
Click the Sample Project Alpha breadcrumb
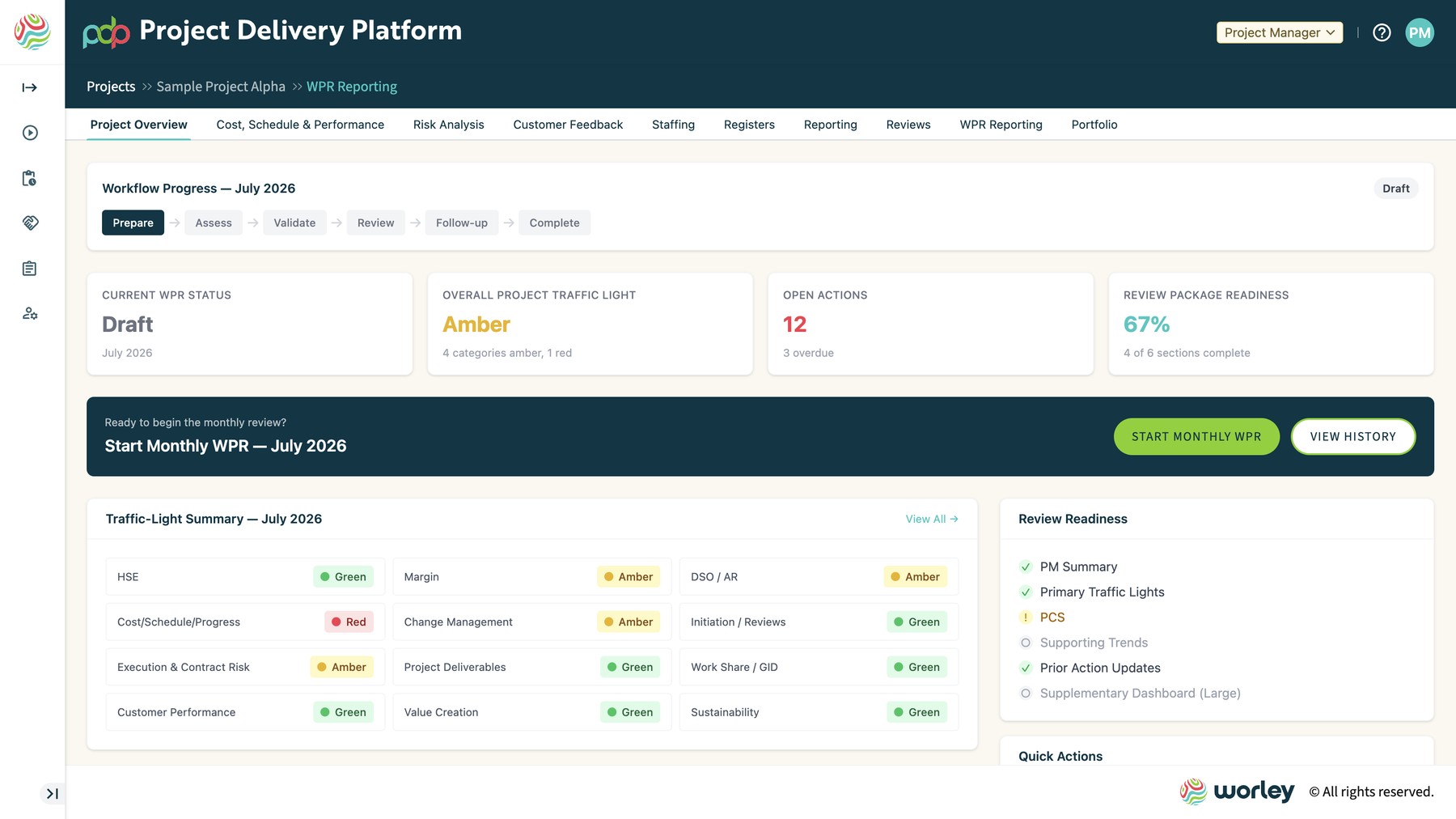[221, 87]
